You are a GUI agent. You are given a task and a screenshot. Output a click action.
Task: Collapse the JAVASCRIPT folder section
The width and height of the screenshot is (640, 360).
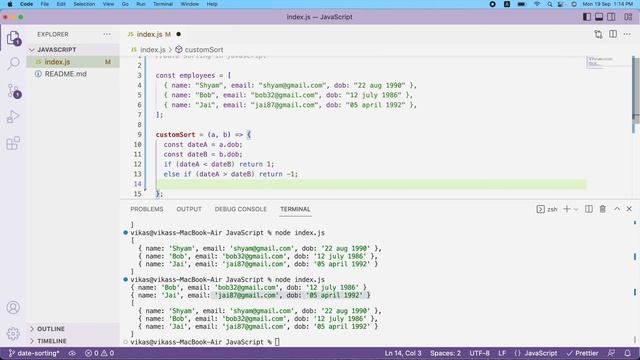click(x=73, y=49)
